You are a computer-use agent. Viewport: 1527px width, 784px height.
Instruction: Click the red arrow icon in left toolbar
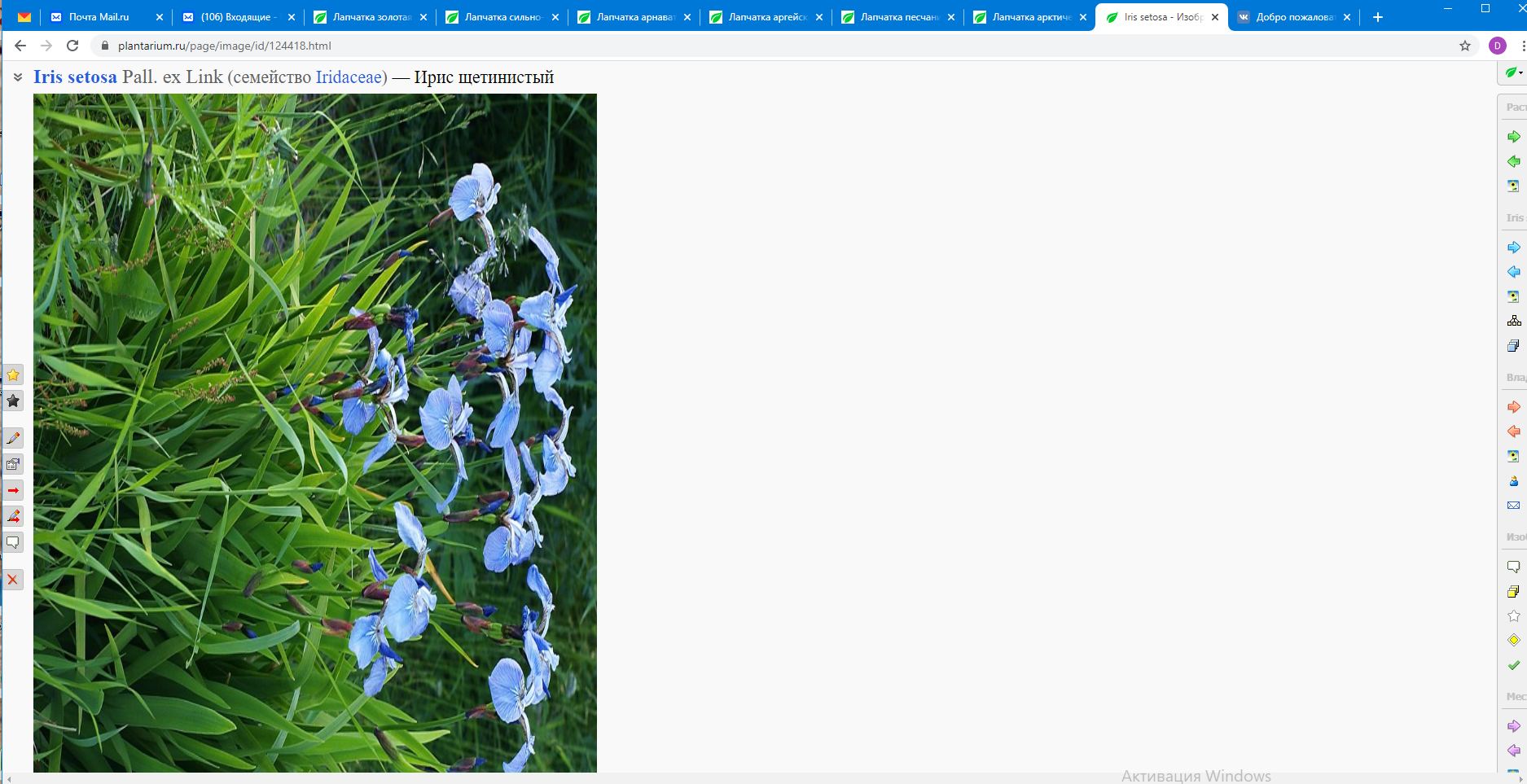[13, 490]
